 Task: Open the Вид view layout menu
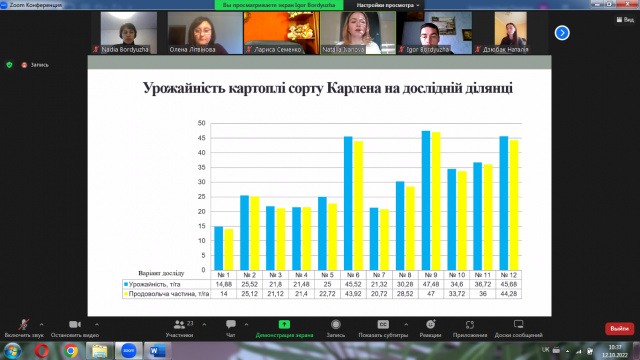pyautogui.click(x=625, y=20)
